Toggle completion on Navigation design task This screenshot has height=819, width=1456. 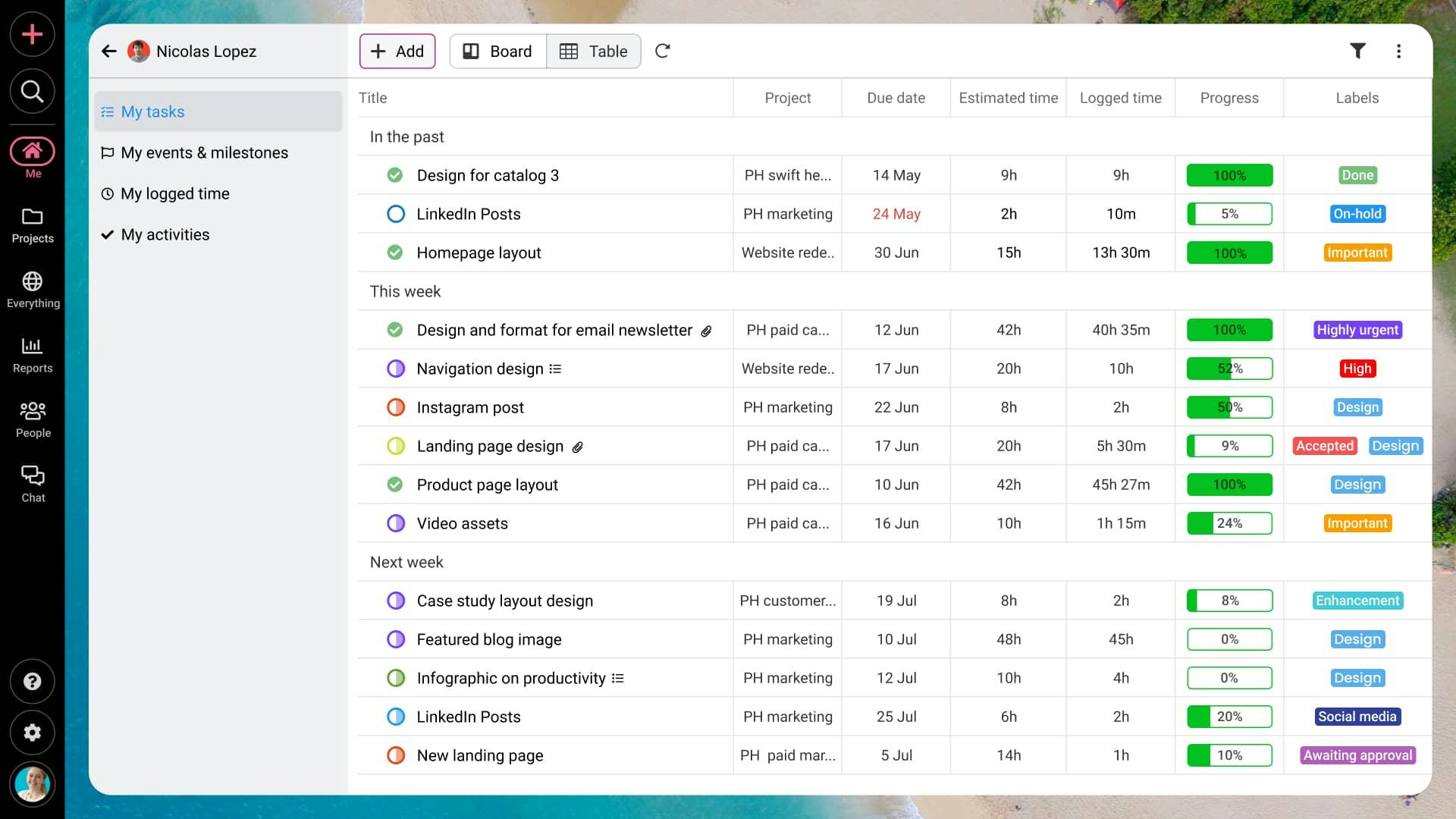(x=396, y=369)
